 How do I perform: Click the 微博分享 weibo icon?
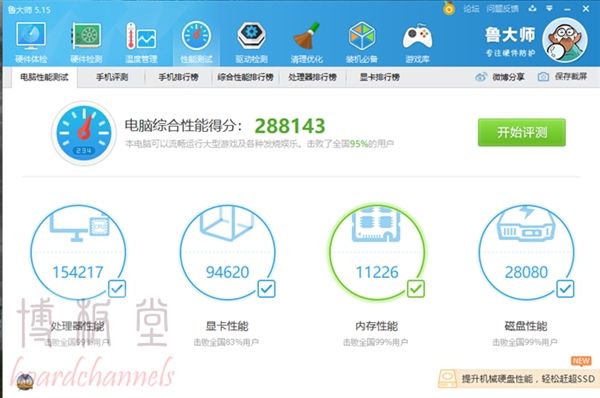(x=481, y=77)
